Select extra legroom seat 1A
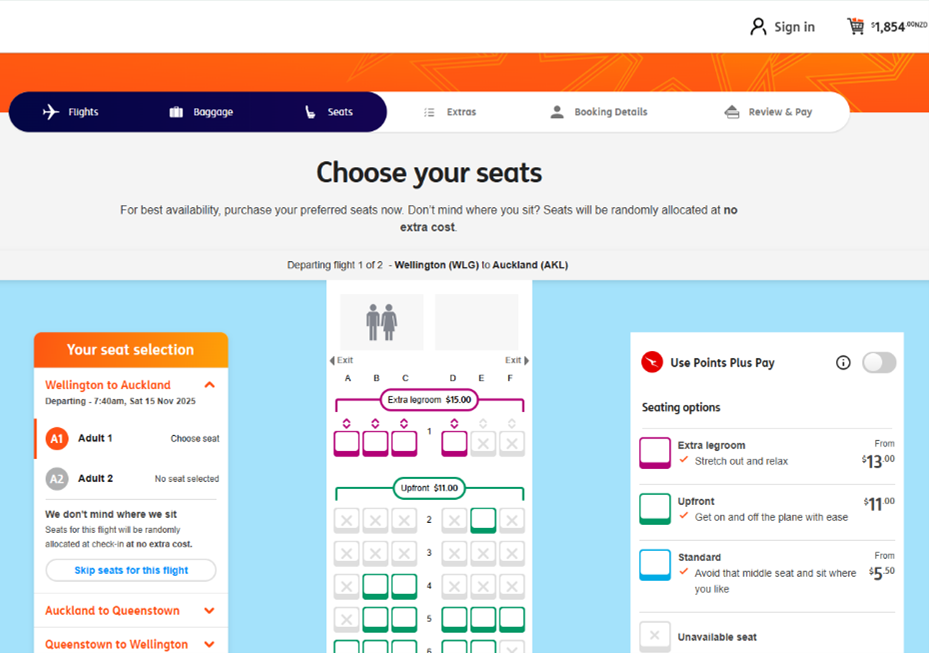This screenshot has height=653, width=929. tap(346, 443)
